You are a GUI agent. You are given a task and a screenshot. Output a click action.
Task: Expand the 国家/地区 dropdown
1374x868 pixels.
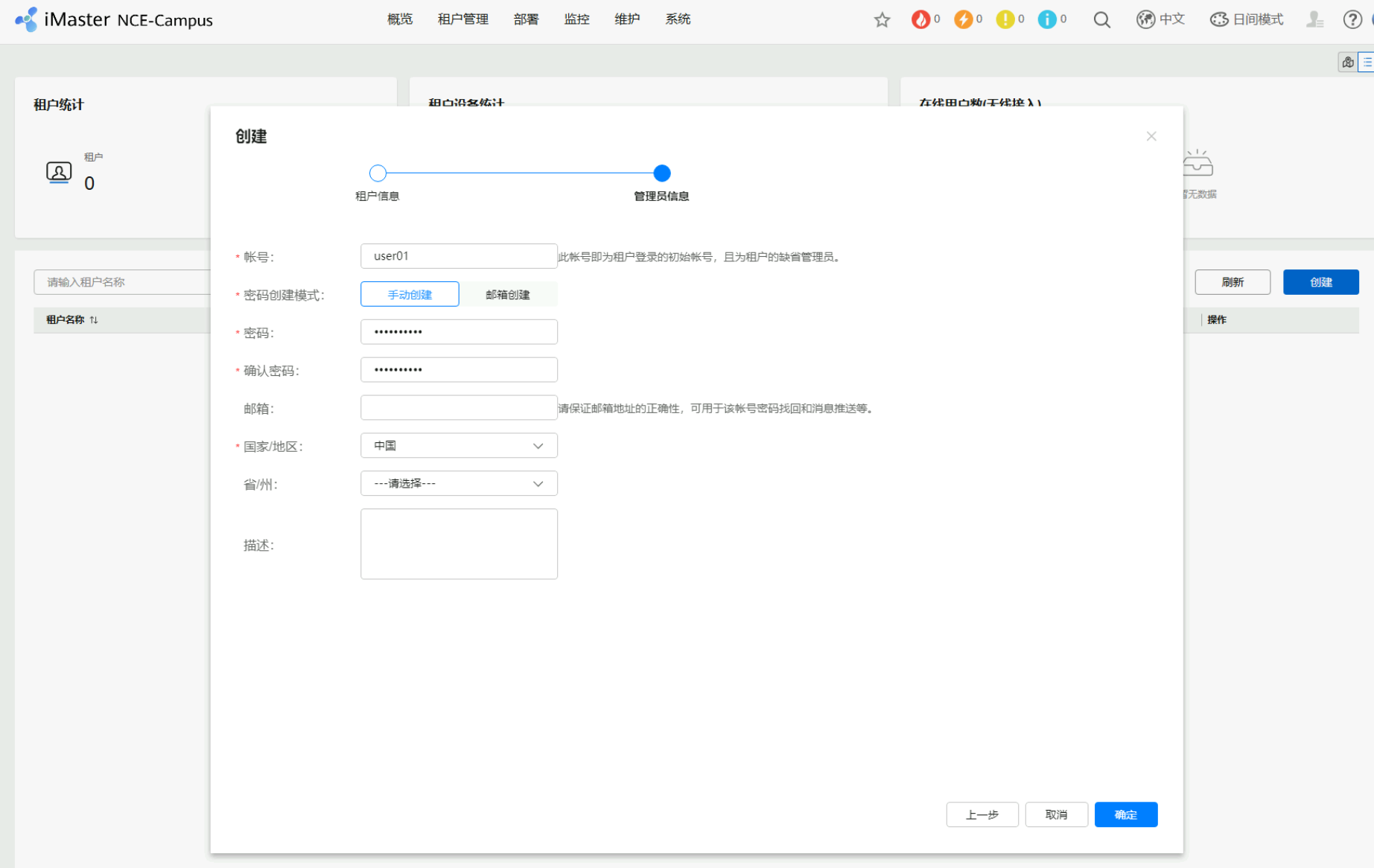459,446
